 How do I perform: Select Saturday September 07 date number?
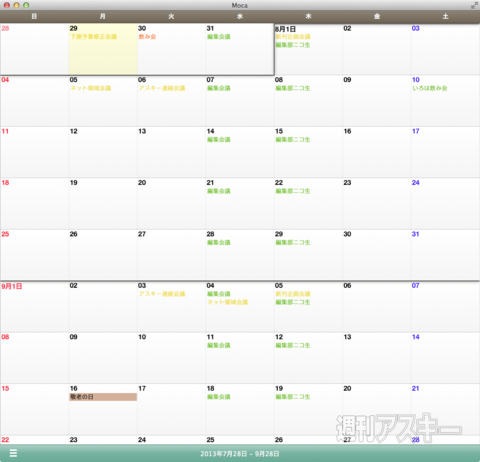416,286
